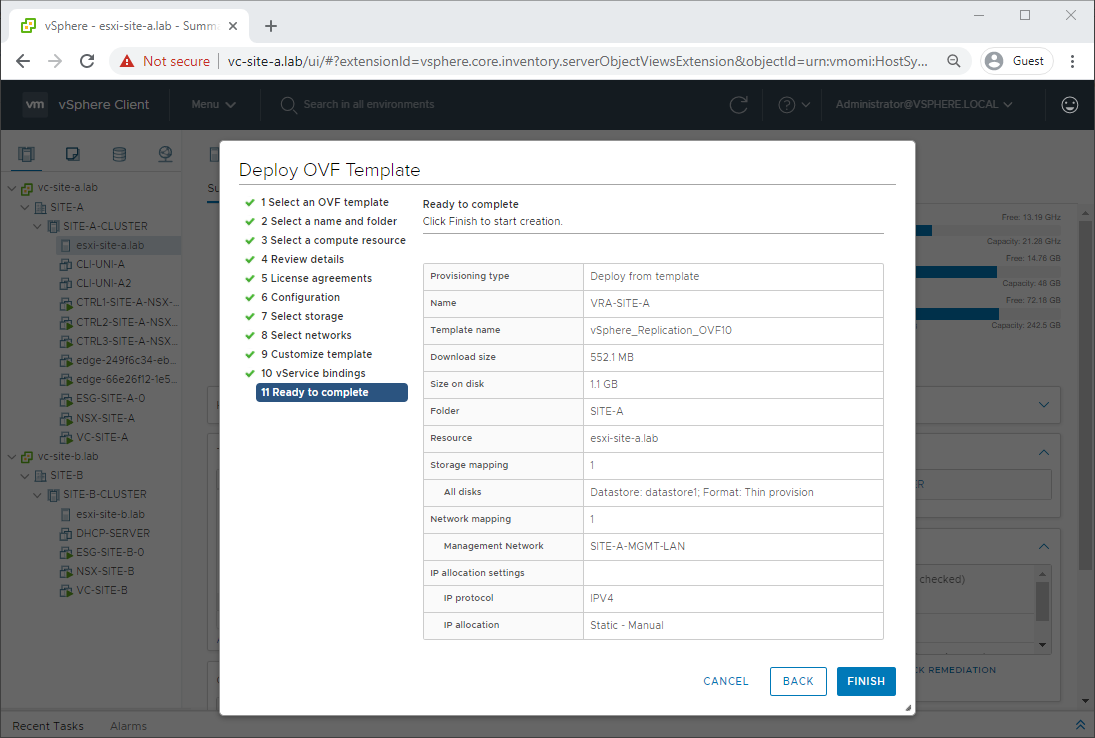Reload the browser page
The image size is (1095, 738).
(87, 61)
